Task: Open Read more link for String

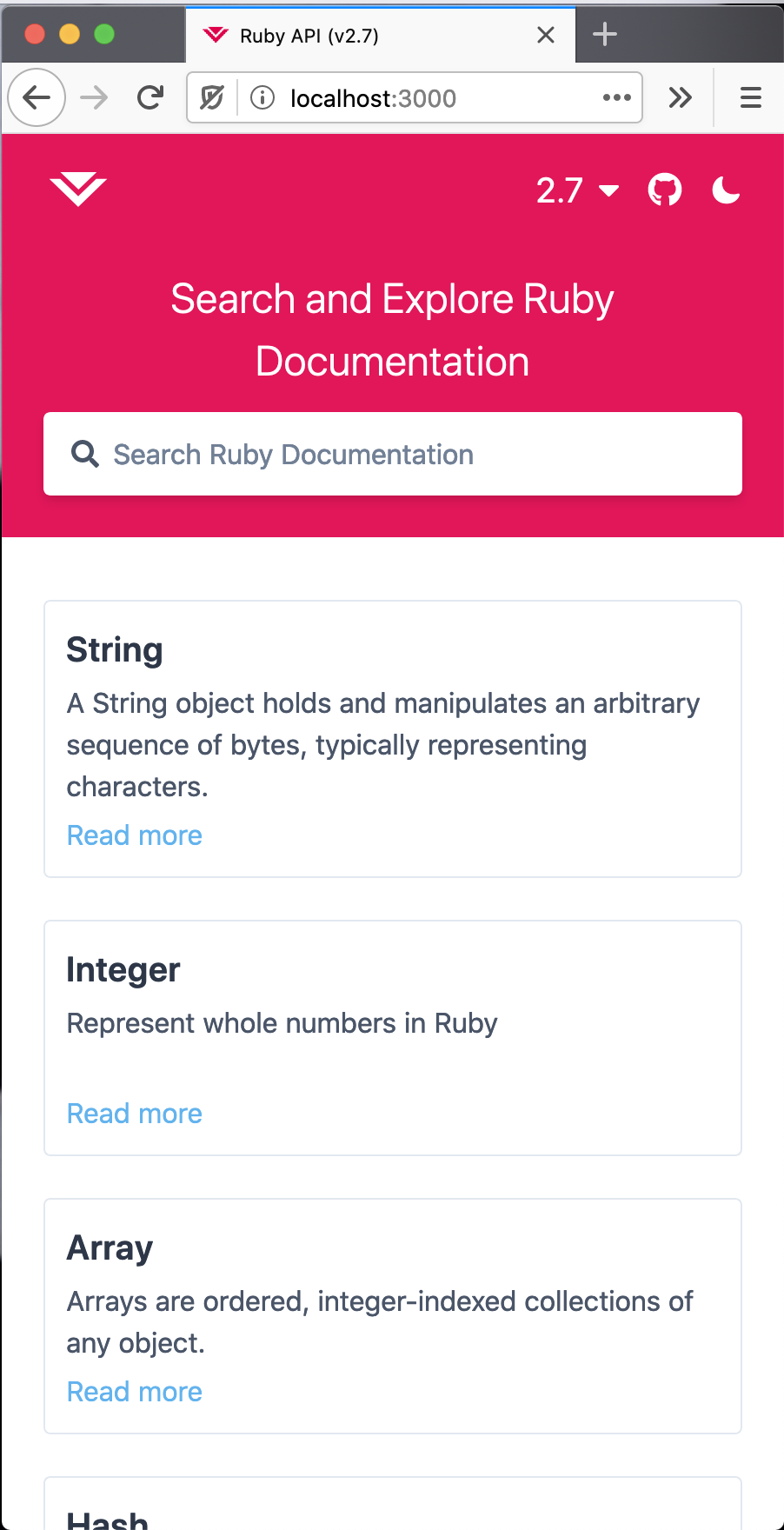Action: coord(135,835)
